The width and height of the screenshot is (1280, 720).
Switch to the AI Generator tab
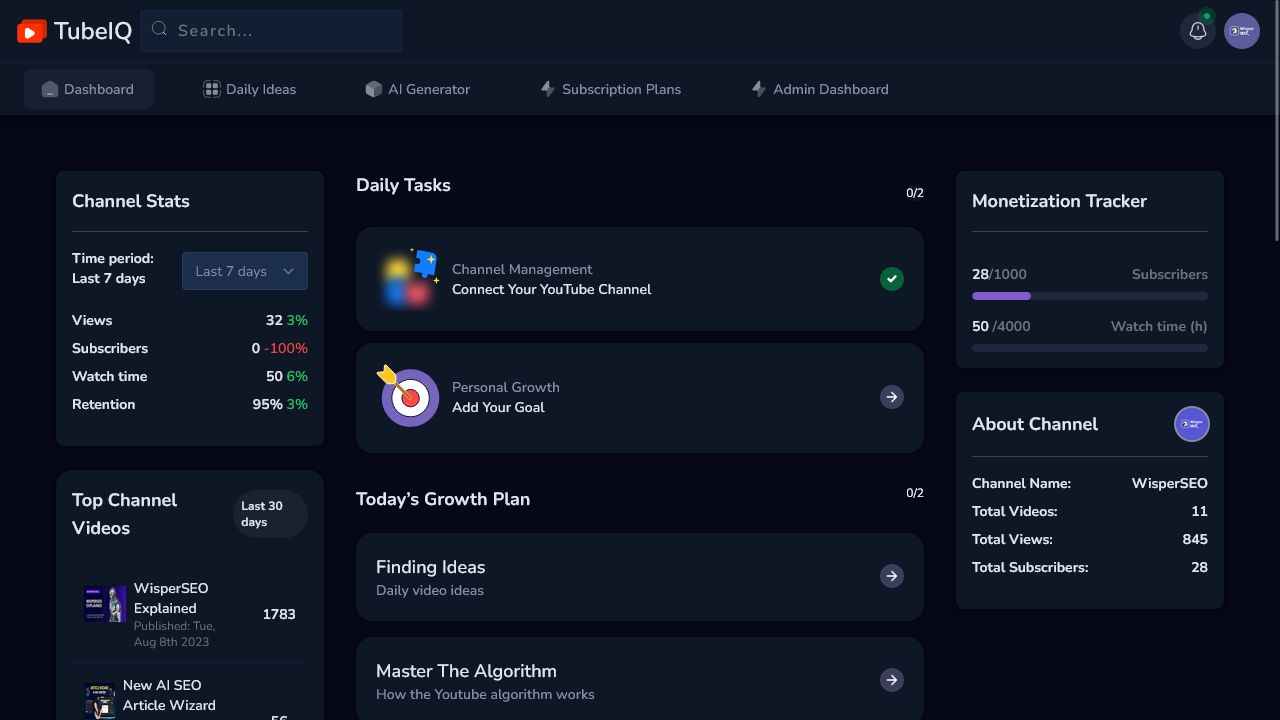(417, 89)
